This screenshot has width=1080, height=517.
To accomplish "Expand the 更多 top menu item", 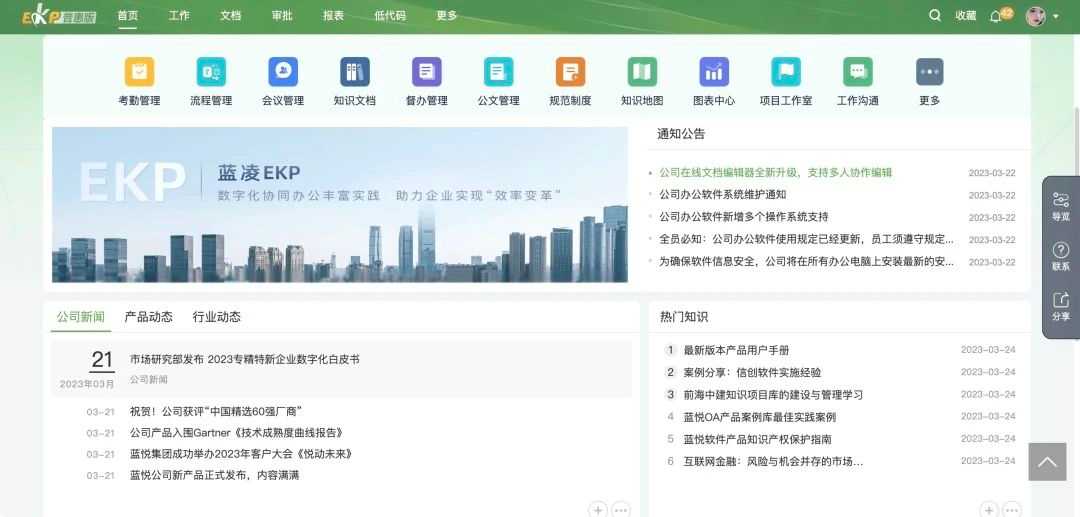I will 446,15.
